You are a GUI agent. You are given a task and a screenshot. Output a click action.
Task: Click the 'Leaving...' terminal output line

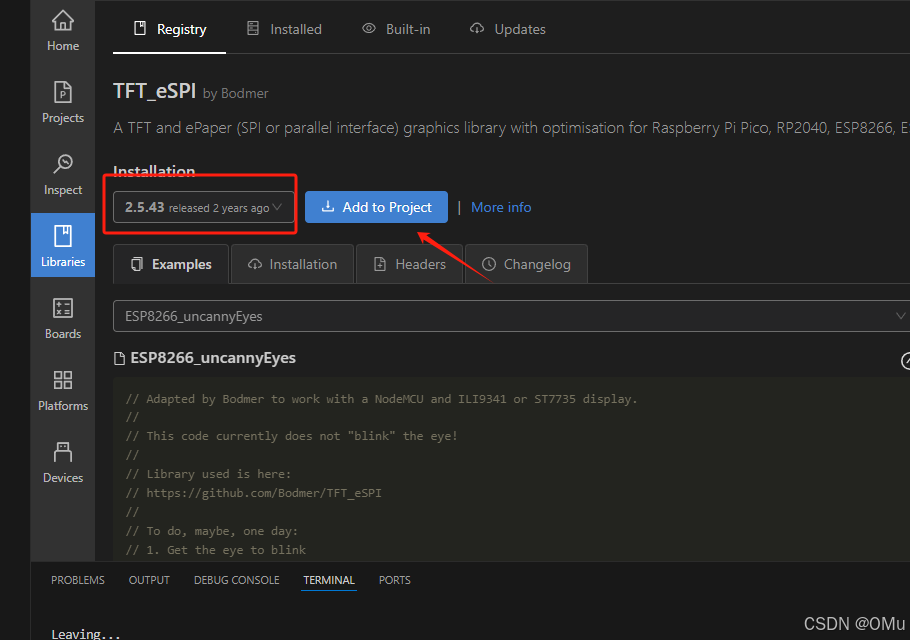(x=86, y=634)
